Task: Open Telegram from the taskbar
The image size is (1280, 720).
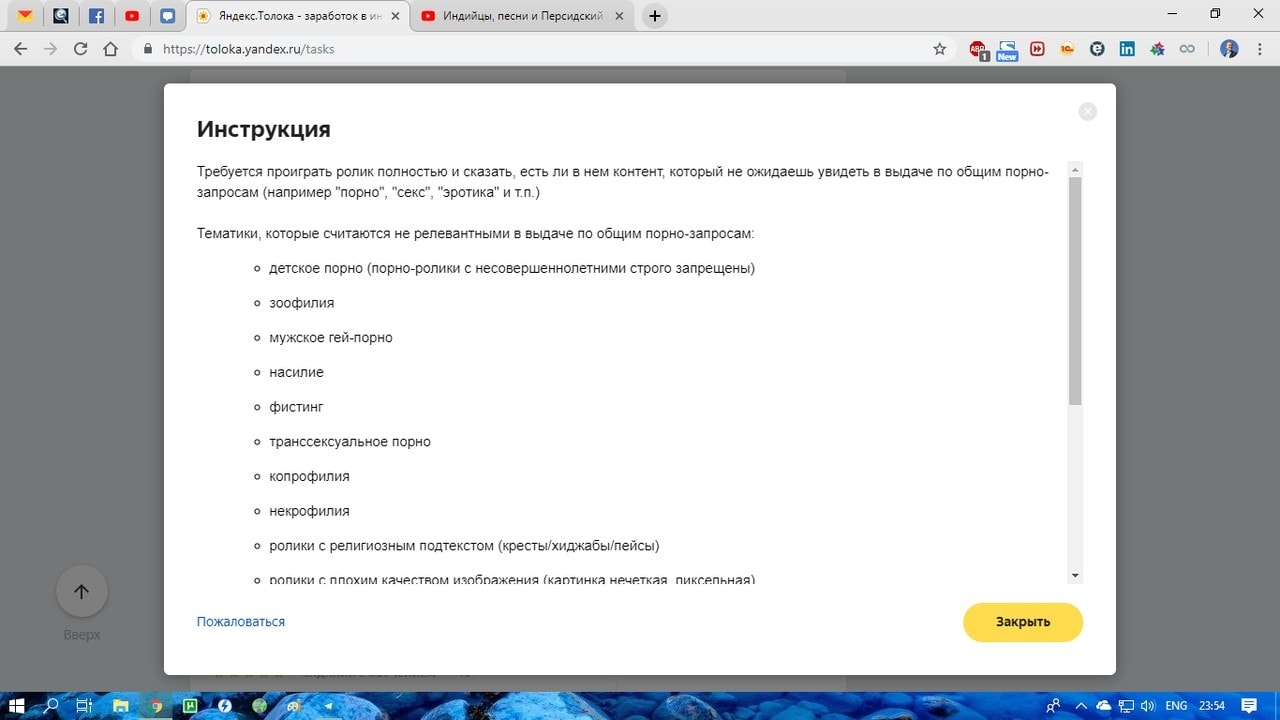Action: 329,705
